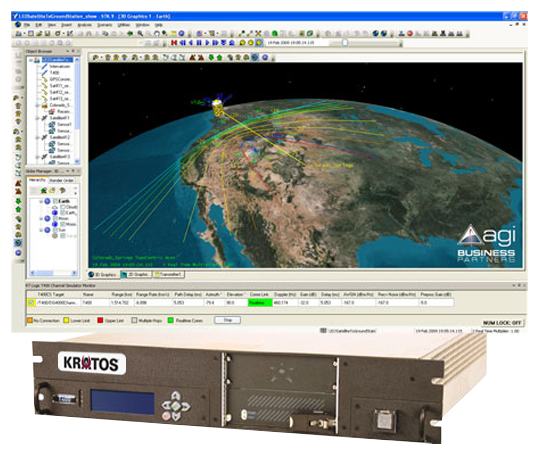
Task: Select the Intersatcom item in Object Browser
Action: click(60, 66)
